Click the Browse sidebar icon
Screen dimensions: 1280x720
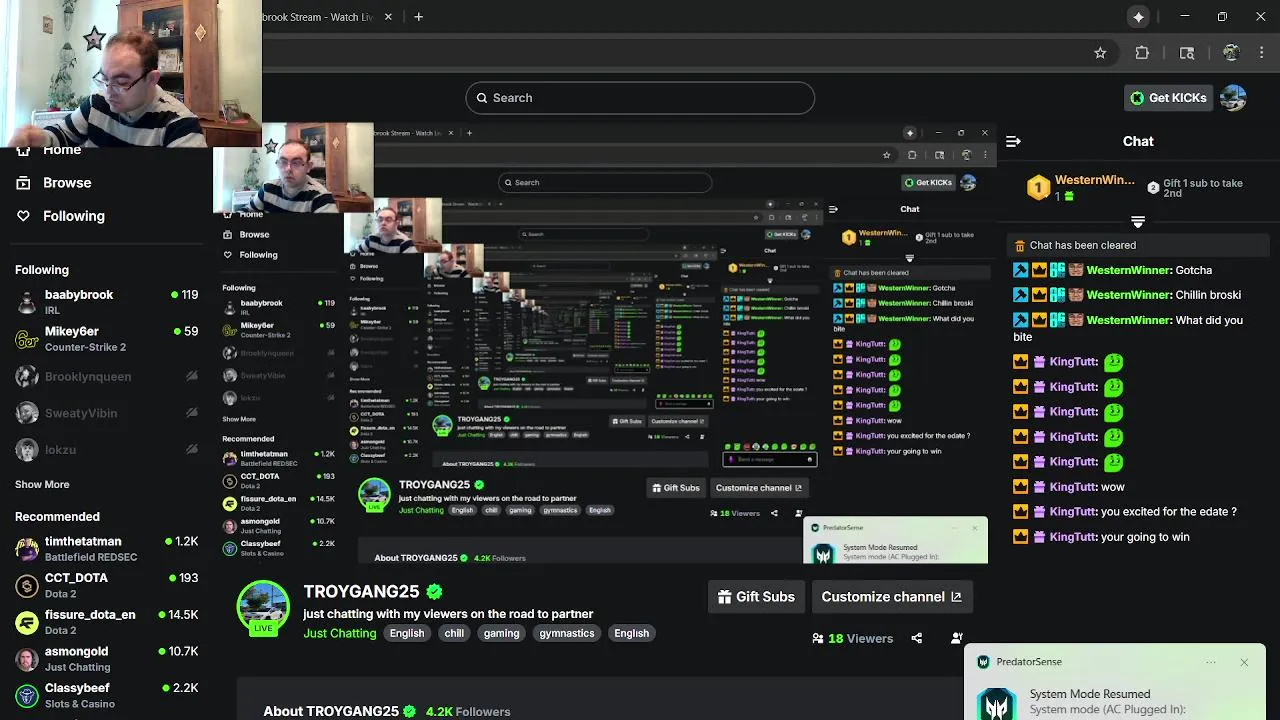point(23,183)
